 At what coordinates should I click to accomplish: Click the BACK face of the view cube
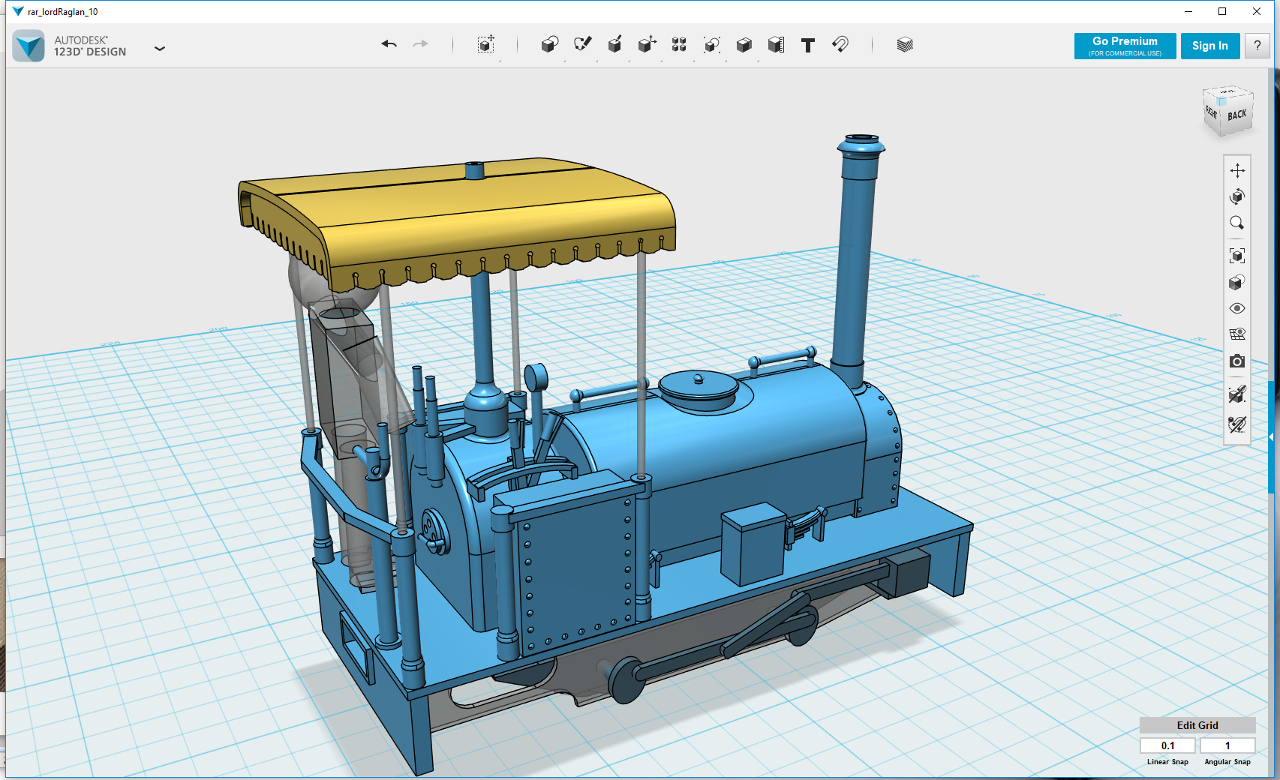tap(1237, 114)
